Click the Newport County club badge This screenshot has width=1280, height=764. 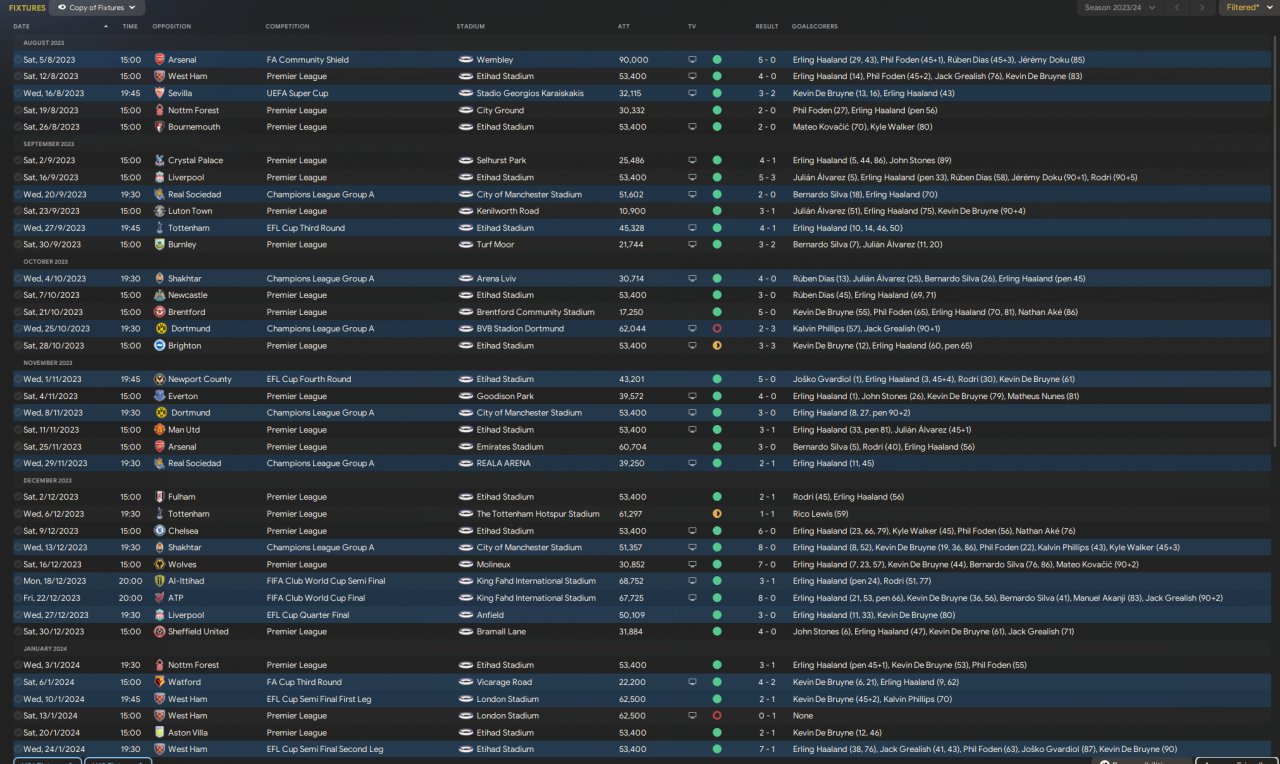(x=160, y=379)
